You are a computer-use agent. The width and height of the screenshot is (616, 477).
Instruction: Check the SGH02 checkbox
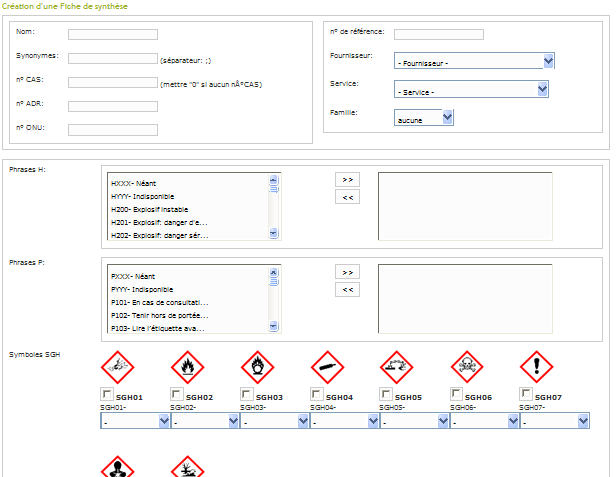point(177,394)
